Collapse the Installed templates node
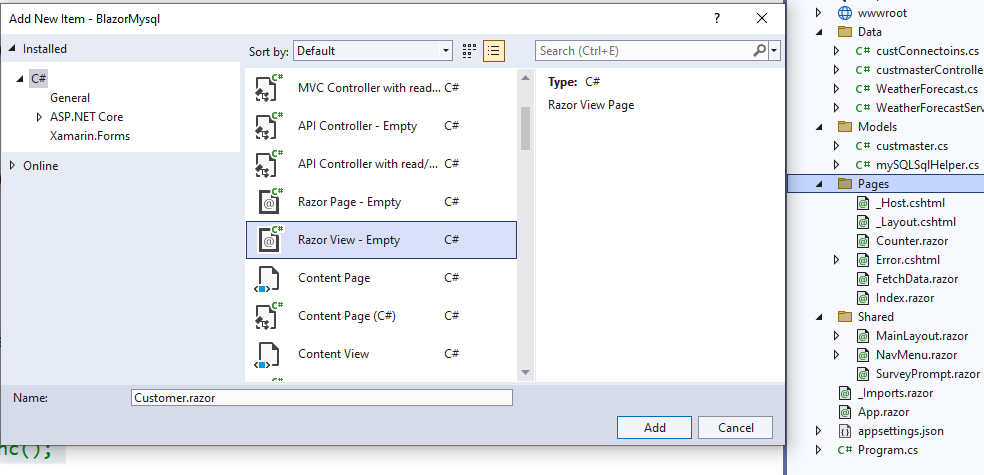The image size is (984, 475). 13,49
